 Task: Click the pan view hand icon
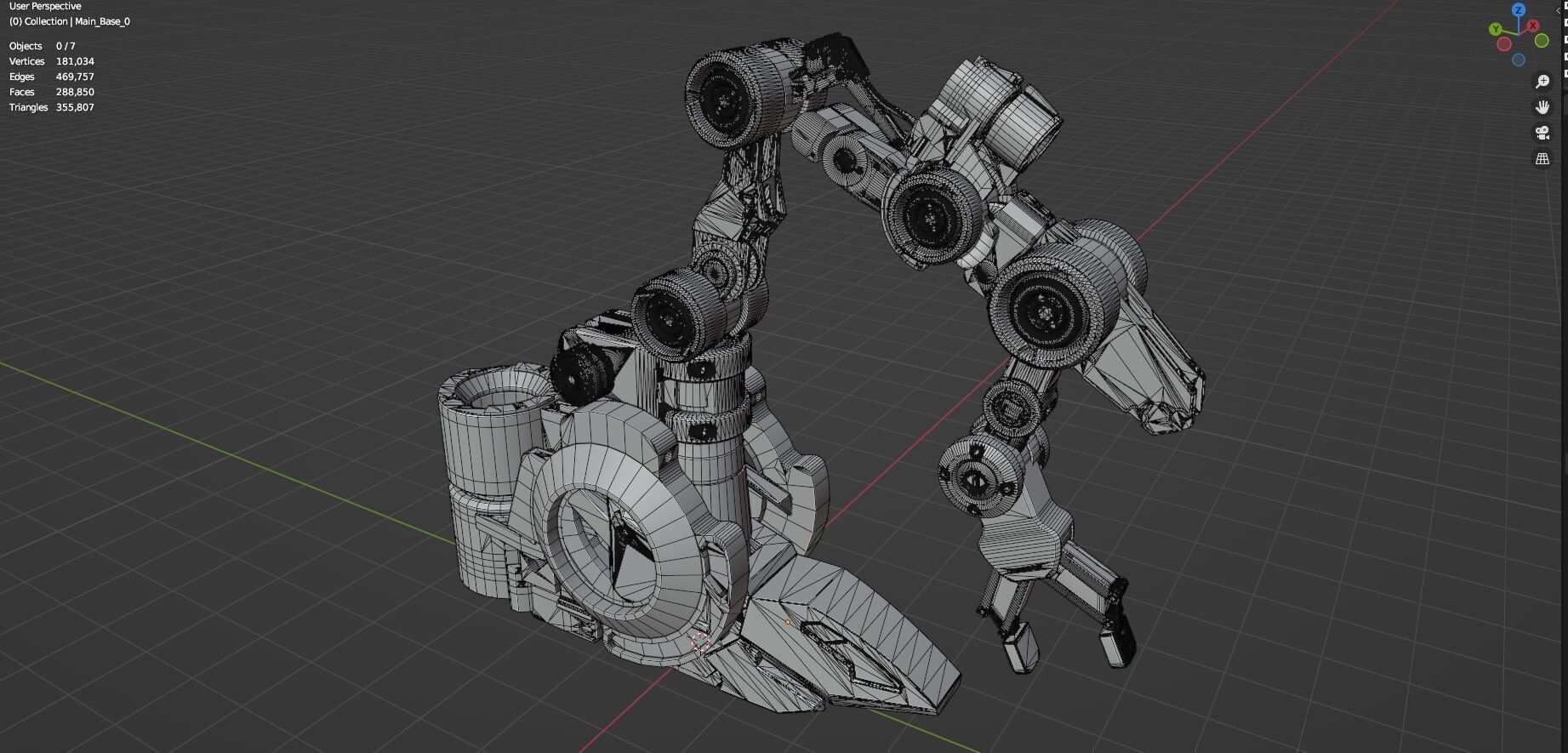pyautogui.click(x=1542, y=107)
